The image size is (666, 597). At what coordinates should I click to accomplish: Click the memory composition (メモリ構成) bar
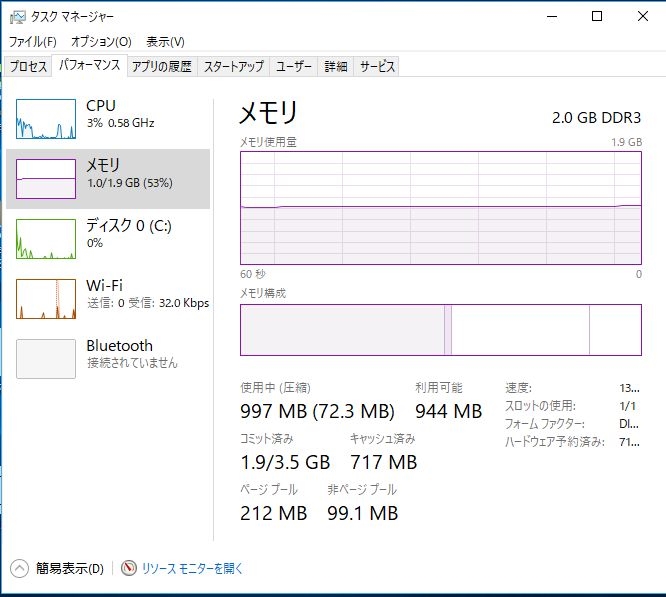click(x=440, y=330)
